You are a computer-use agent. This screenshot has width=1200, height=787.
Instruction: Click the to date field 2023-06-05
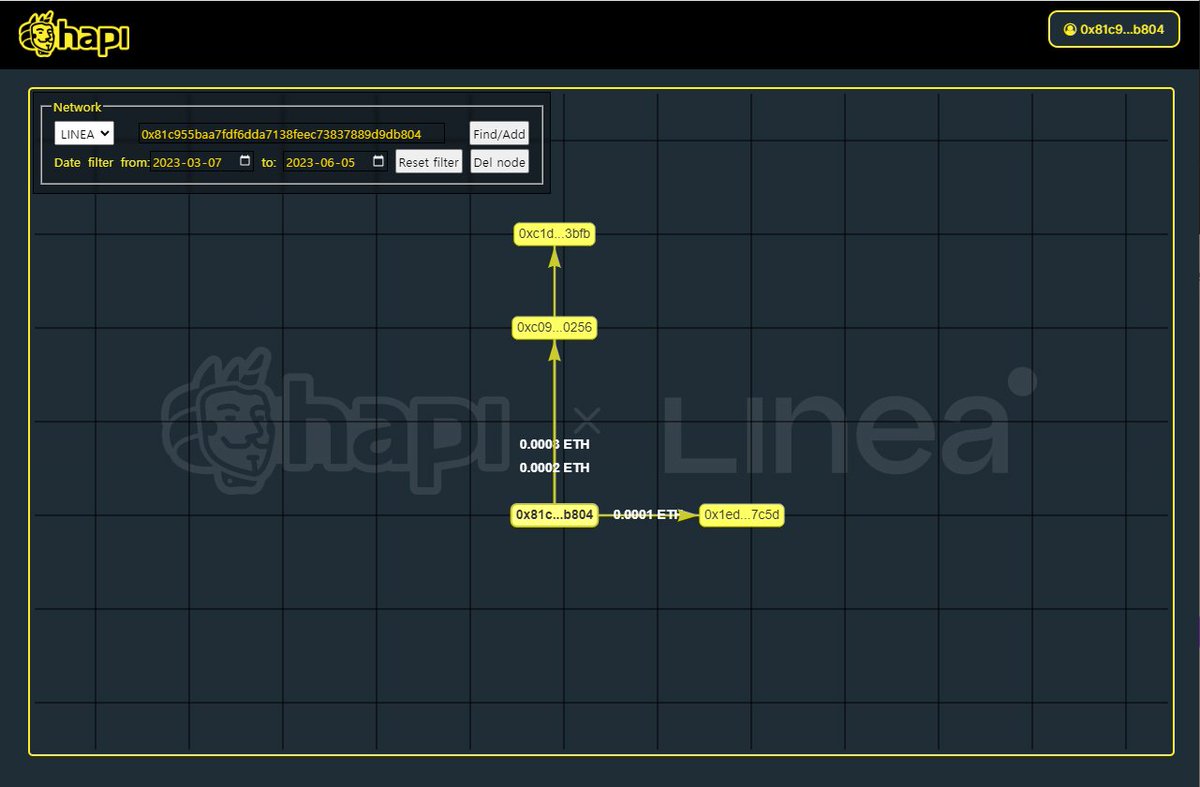335,162
